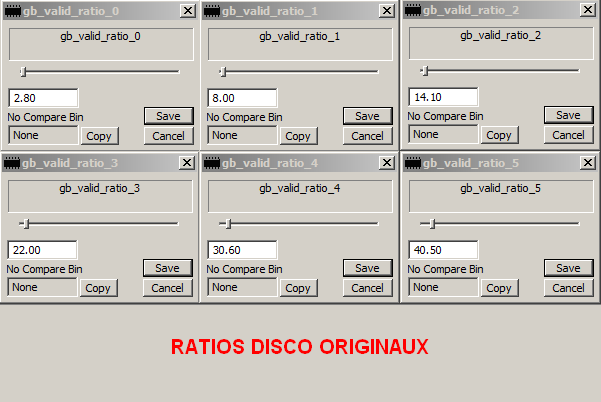
Task: Click the value field showing 30.60
Action: coord(243,251)
